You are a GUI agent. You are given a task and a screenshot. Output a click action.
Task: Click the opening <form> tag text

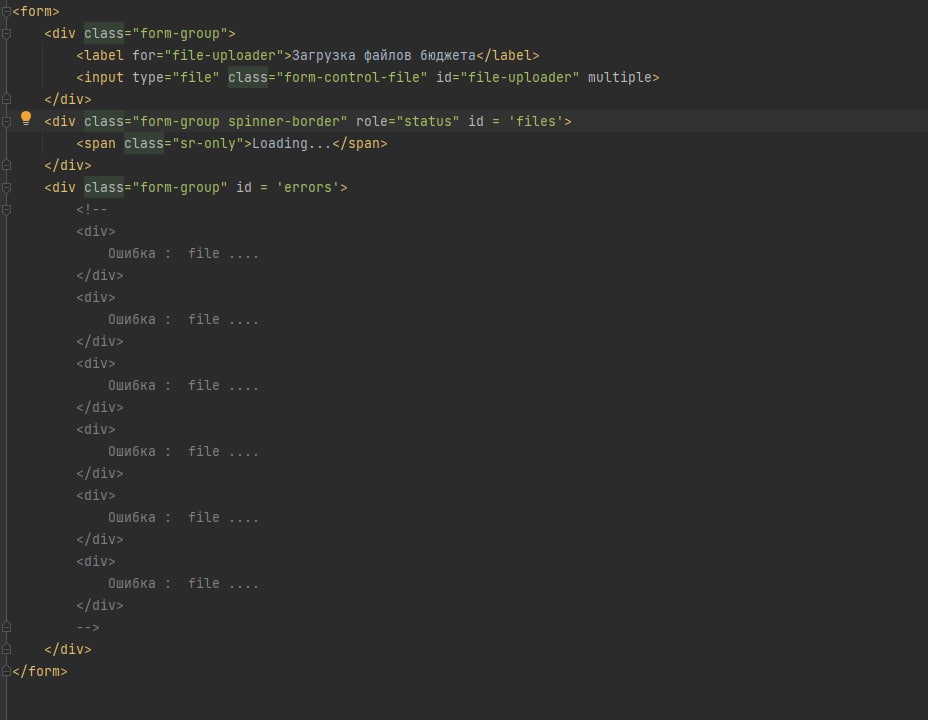pos(36,11)
